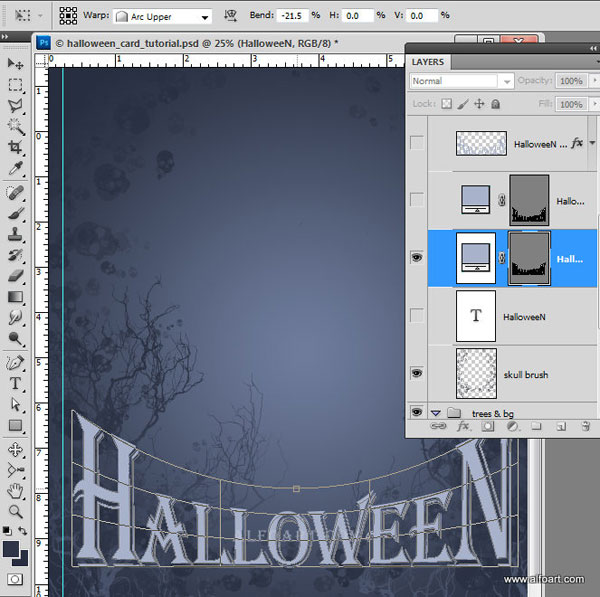
Task: Select the Brush tool
Action: tap(15, 213)
